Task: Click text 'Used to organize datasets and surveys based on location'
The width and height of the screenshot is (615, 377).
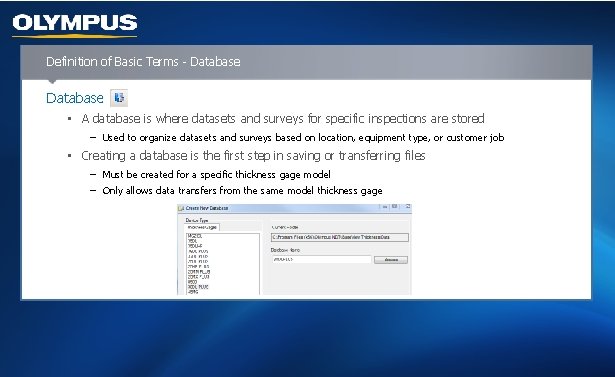Action: pos(229,138)
